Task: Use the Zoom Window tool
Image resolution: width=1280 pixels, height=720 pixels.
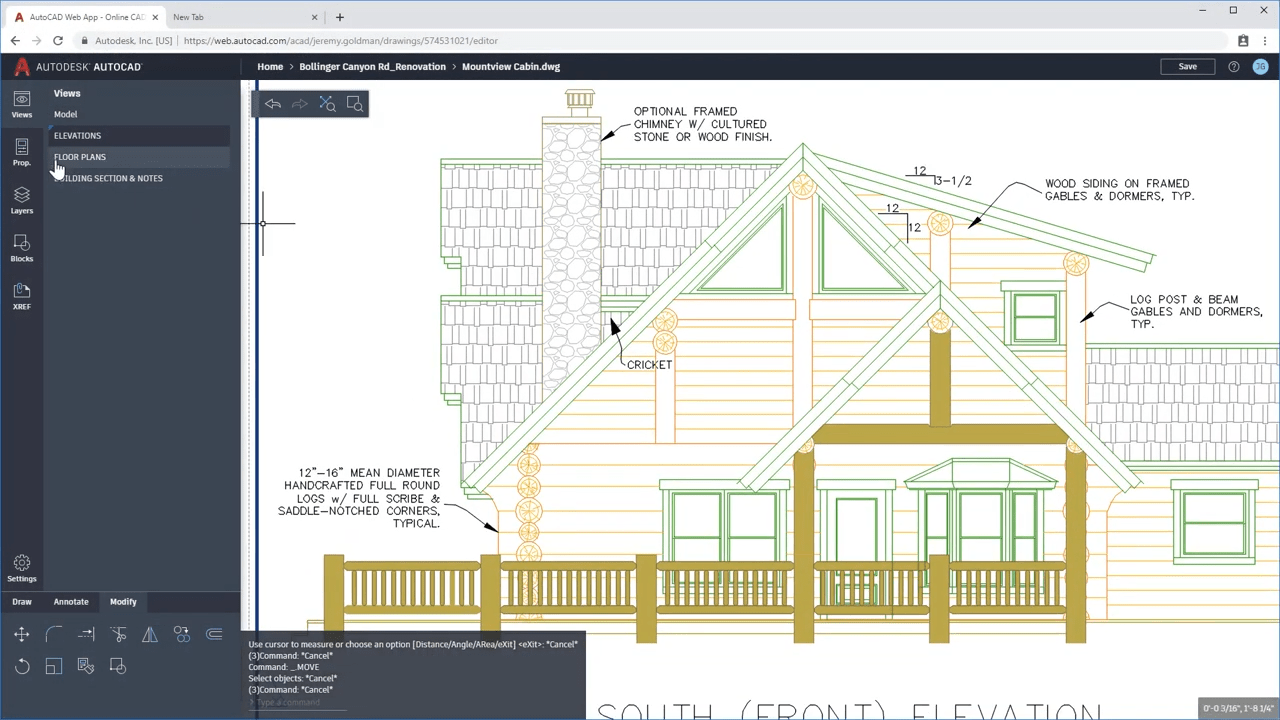Action: pyautogui.click(x=354, y=103)
